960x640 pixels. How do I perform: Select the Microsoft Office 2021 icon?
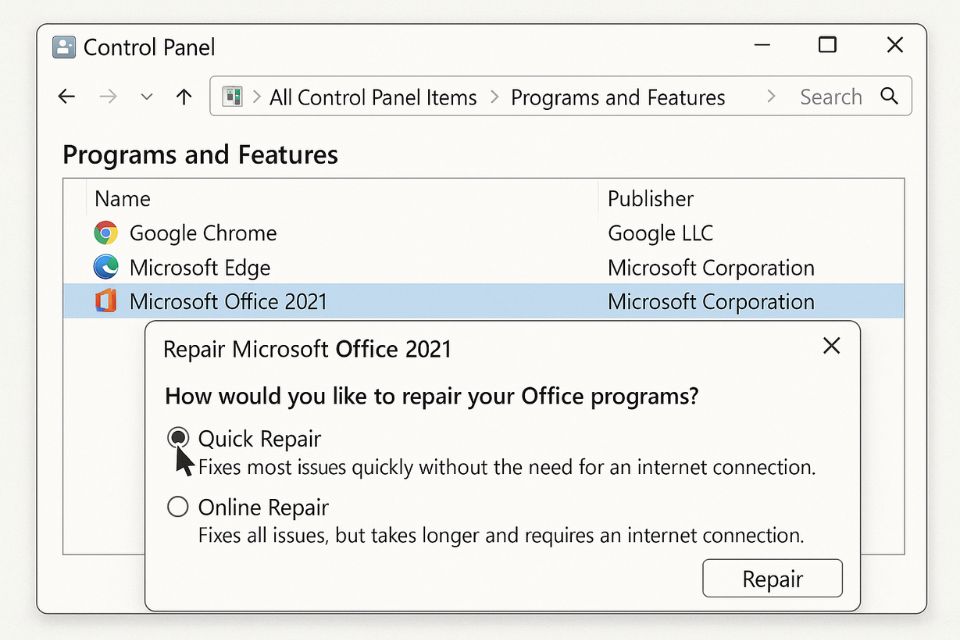(107, 301)
